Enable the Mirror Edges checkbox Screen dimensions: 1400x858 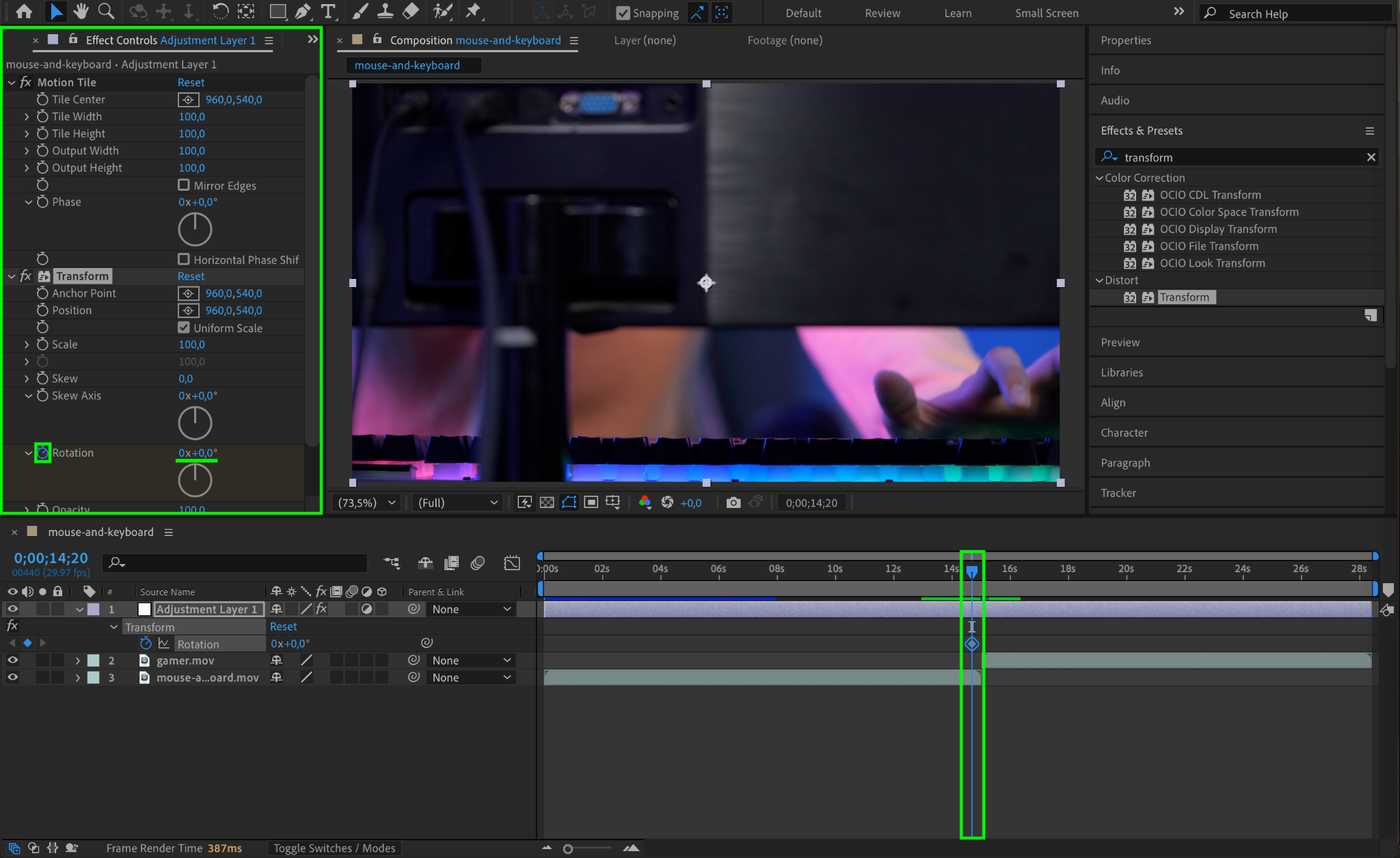pos(184,185)
